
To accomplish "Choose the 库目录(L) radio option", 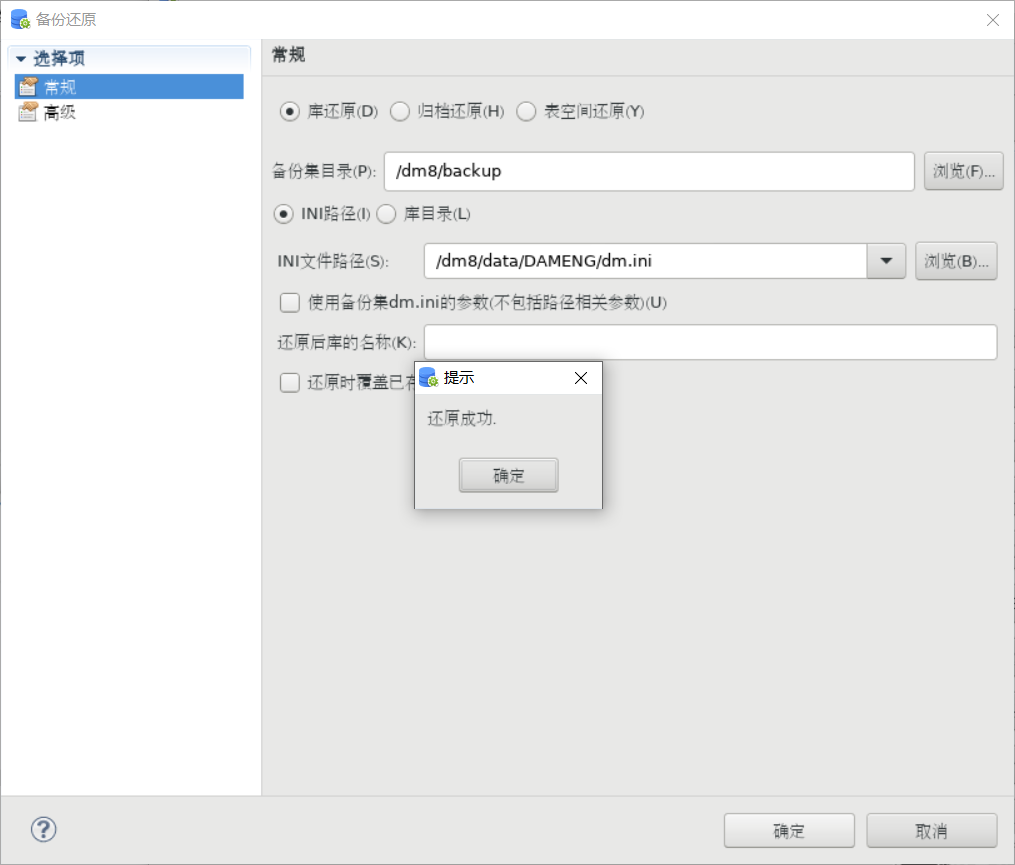I will (x=386, y=214).
